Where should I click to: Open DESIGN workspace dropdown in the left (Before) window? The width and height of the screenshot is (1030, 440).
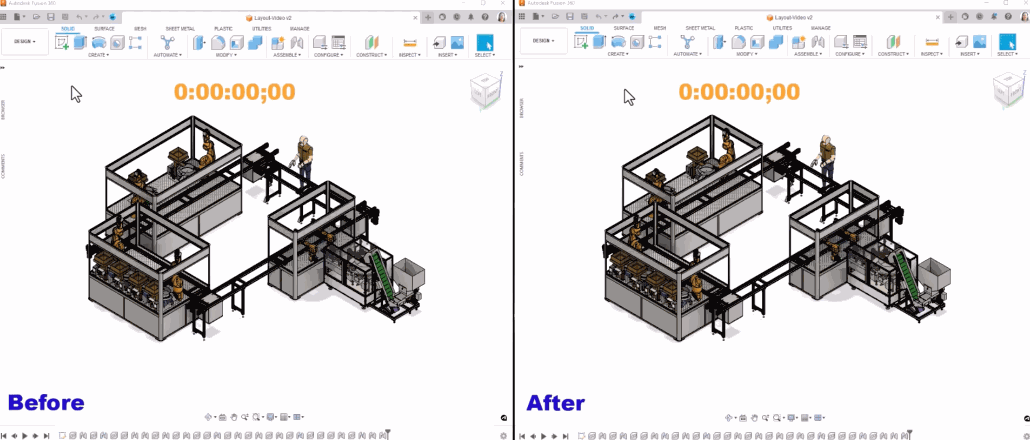[25, 41]
